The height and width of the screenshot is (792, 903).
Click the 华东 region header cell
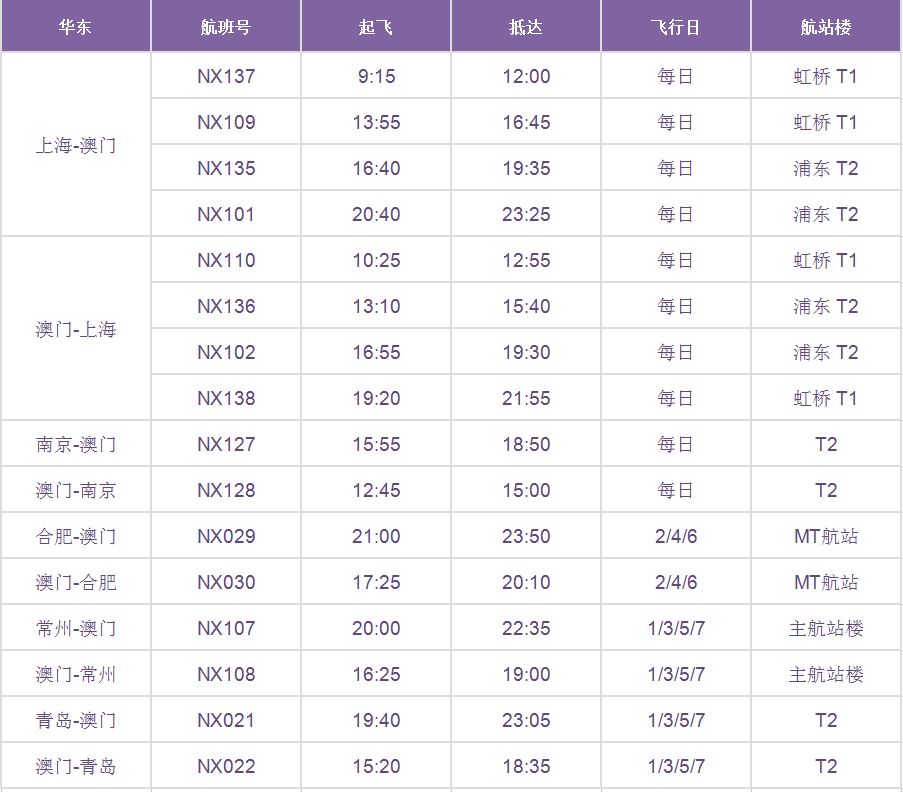tap(75, 27)
